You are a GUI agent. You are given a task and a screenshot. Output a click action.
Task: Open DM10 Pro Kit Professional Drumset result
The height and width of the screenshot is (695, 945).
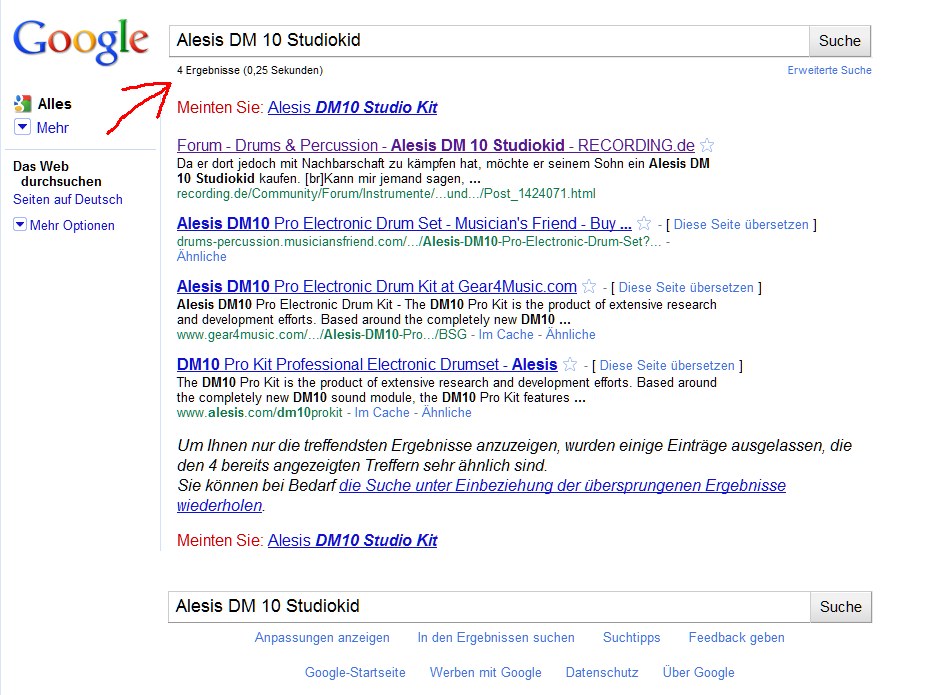tap(367, 365)
